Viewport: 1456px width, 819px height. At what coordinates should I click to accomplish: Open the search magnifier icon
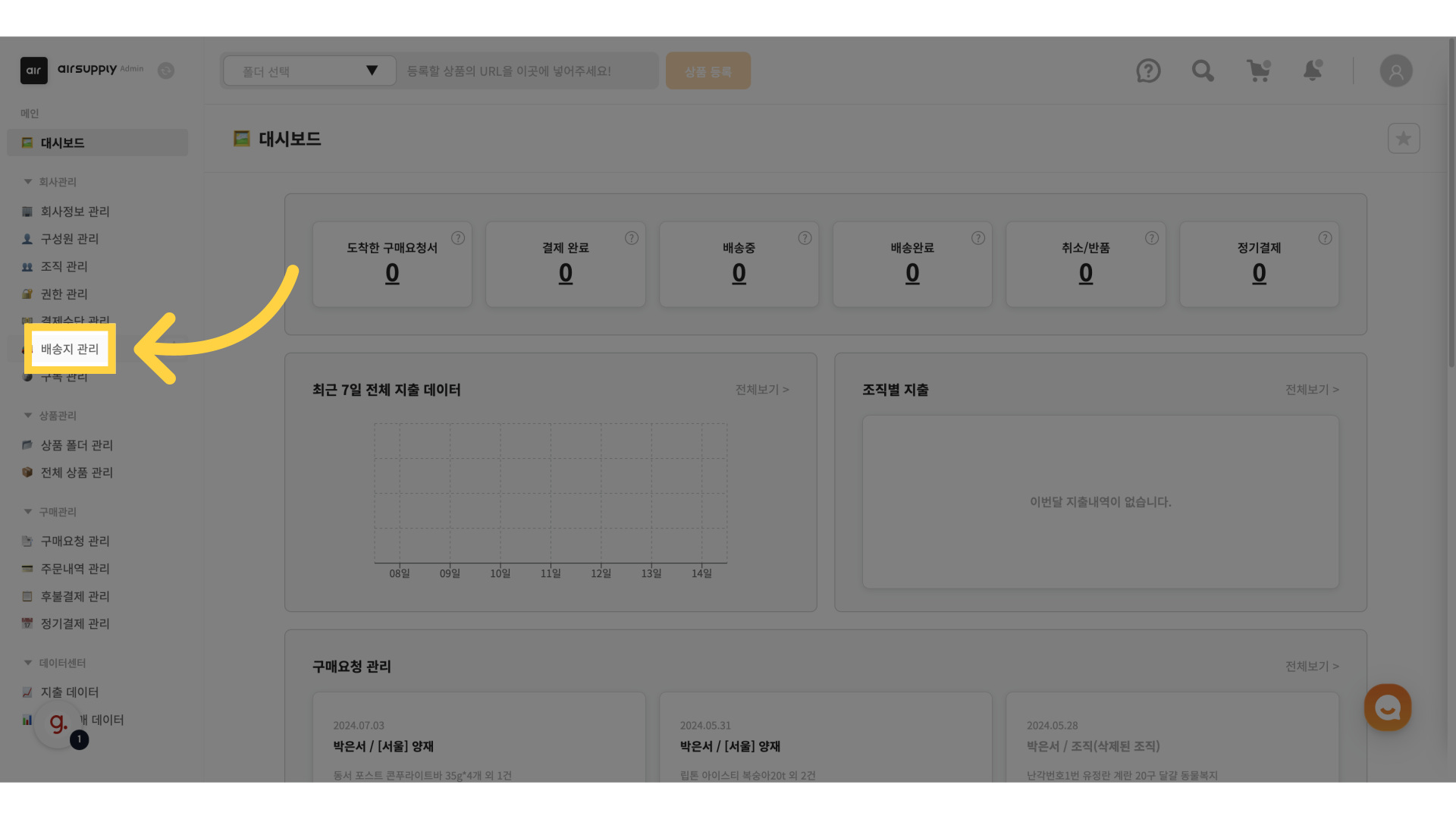(x=1203, y=71)
